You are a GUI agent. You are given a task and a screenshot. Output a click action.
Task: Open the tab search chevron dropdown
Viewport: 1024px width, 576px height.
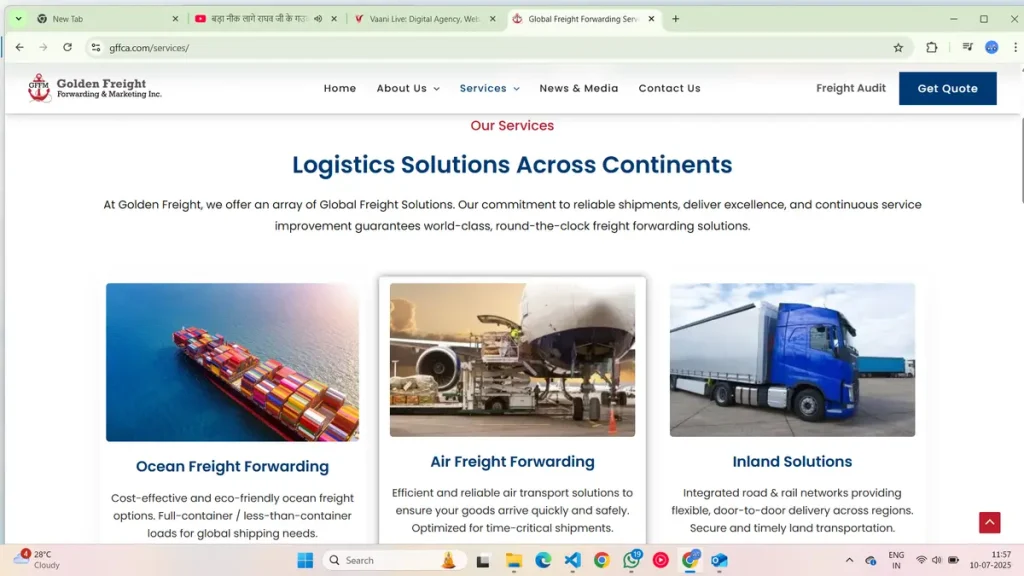tap(18, 19)
